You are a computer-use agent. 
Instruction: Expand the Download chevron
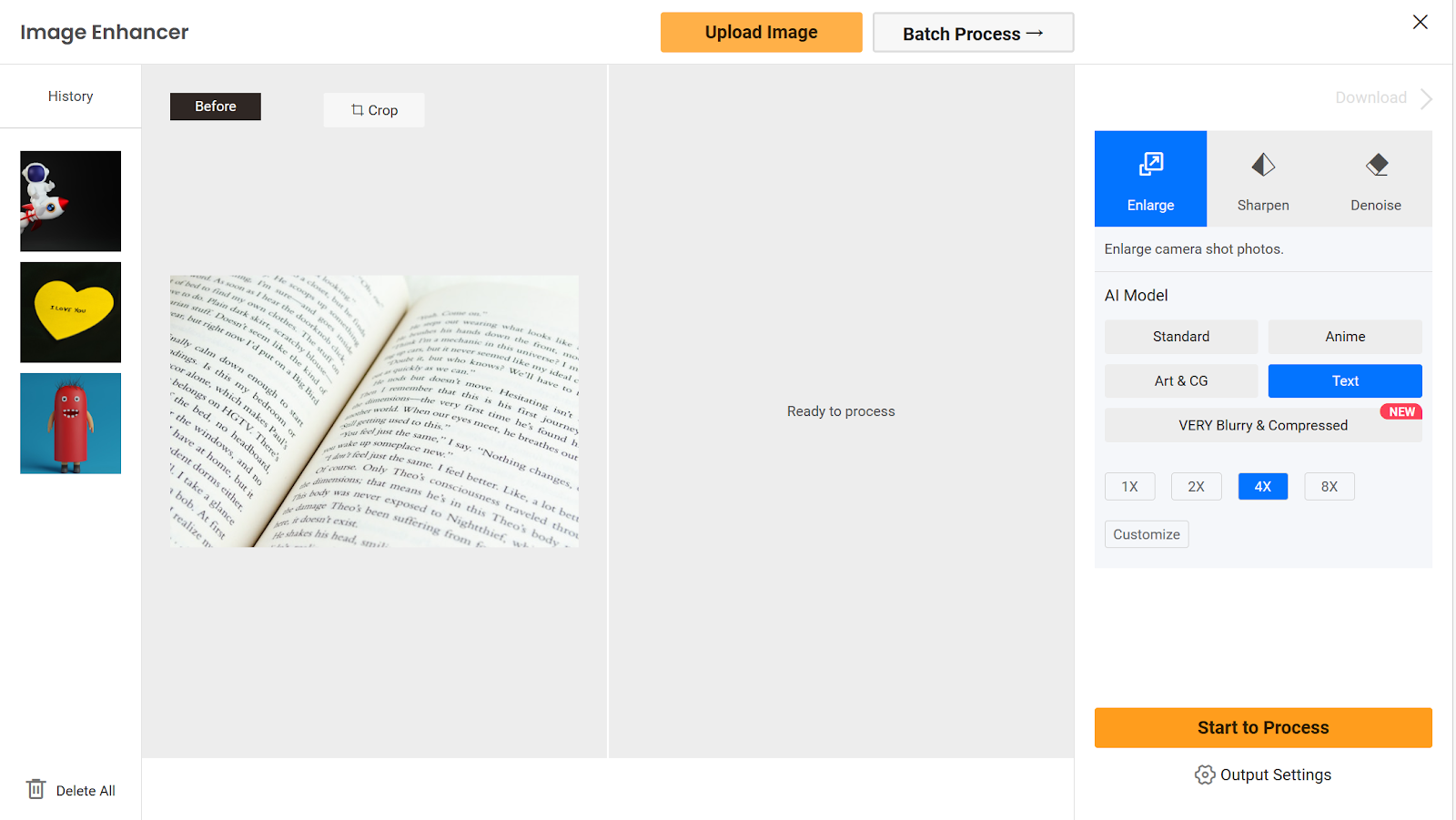(x=1427, y=98)
